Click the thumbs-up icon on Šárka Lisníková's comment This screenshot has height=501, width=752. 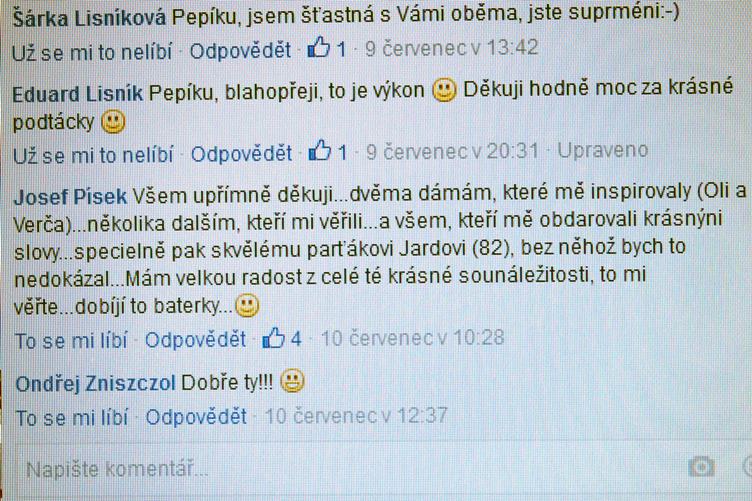coord(318,47)
